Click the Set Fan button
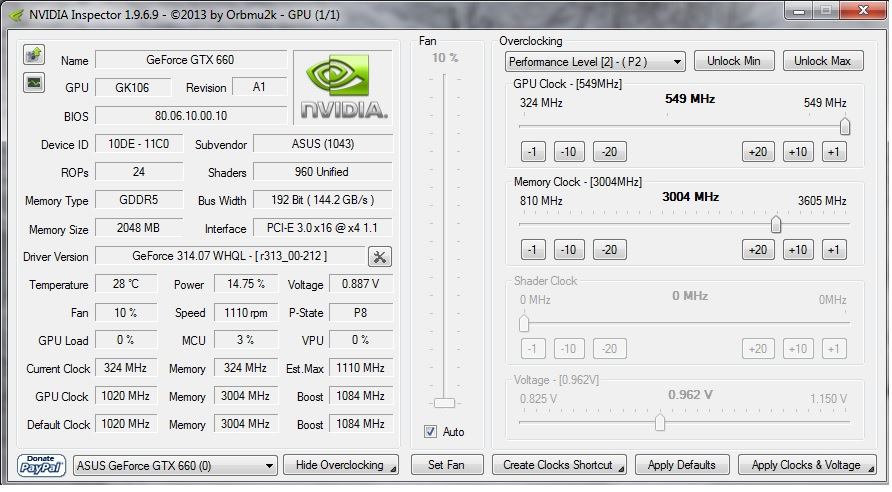Screen dimensions: 892x492 click(x=447, y=465)
